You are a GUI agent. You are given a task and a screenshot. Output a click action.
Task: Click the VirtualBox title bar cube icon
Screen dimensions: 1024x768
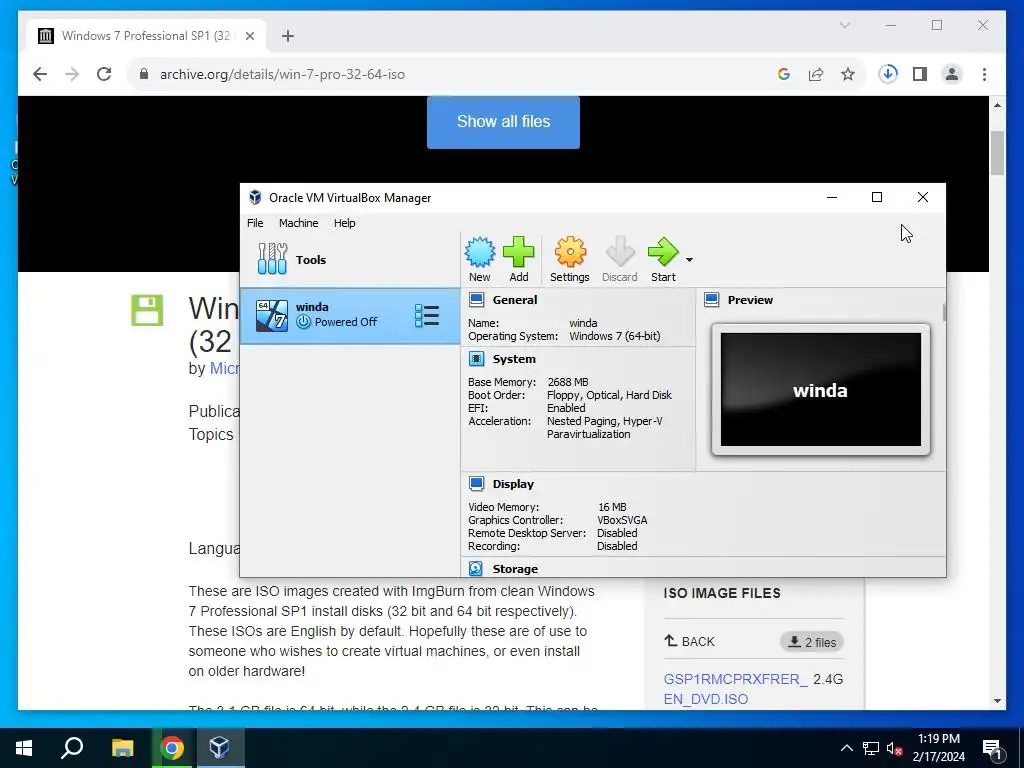(x=255, y=197)
